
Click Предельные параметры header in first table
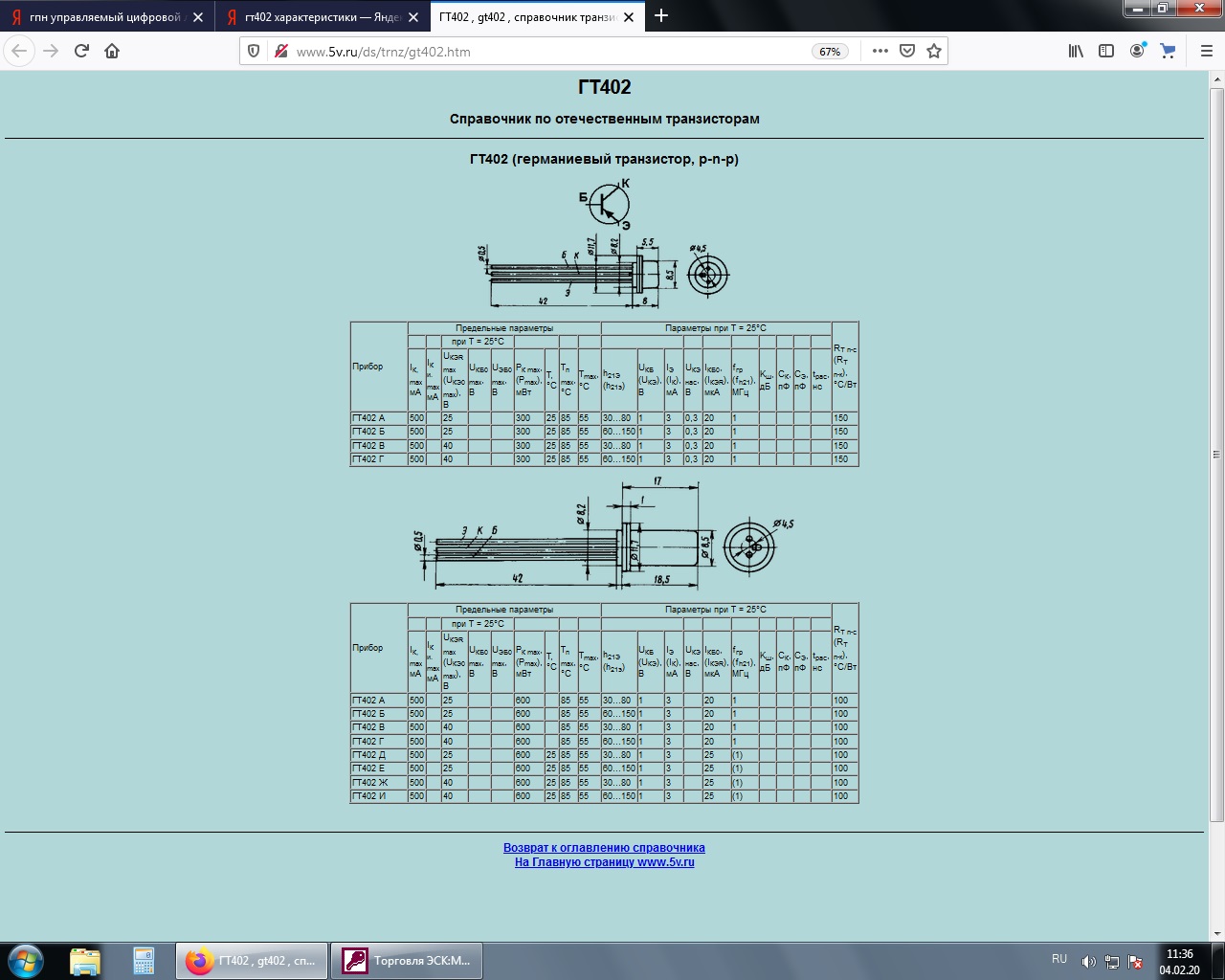point(504,328)
